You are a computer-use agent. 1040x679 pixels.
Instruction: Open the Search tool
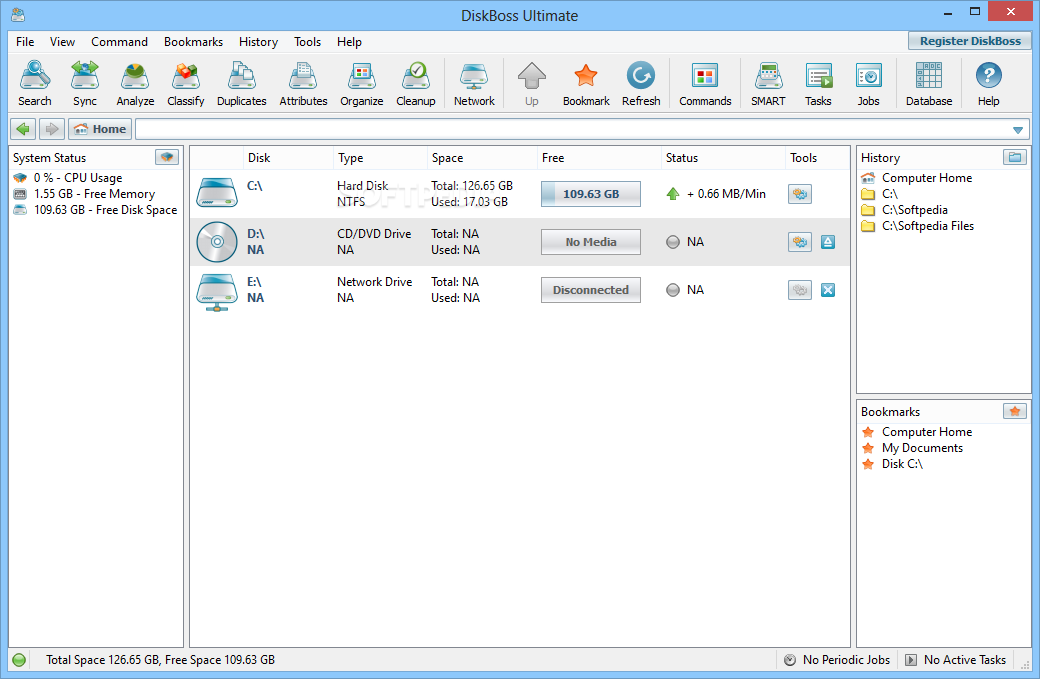35,84
